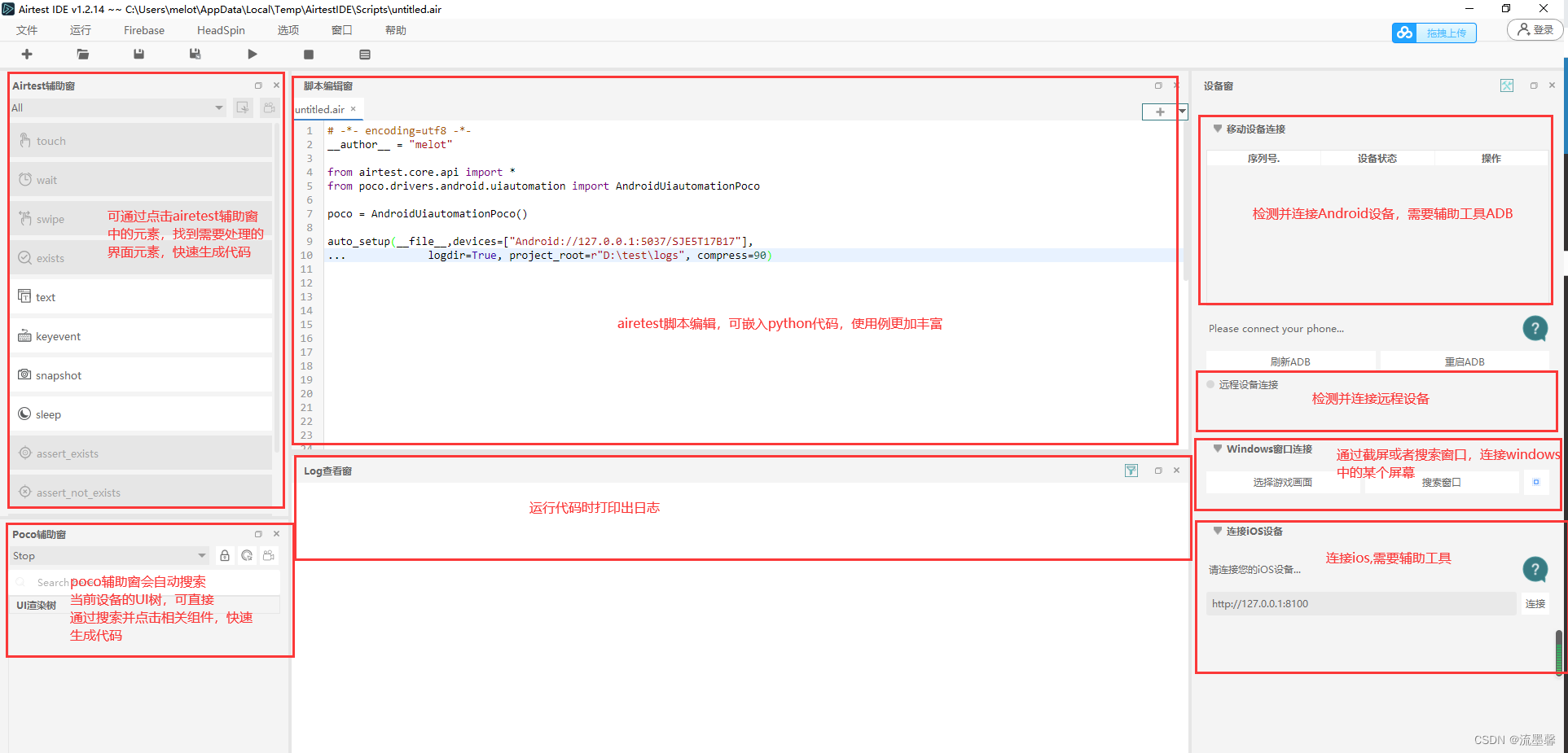Select the swipe command
This screenshot has width=1568, height=753.
(x=142, y=219)
